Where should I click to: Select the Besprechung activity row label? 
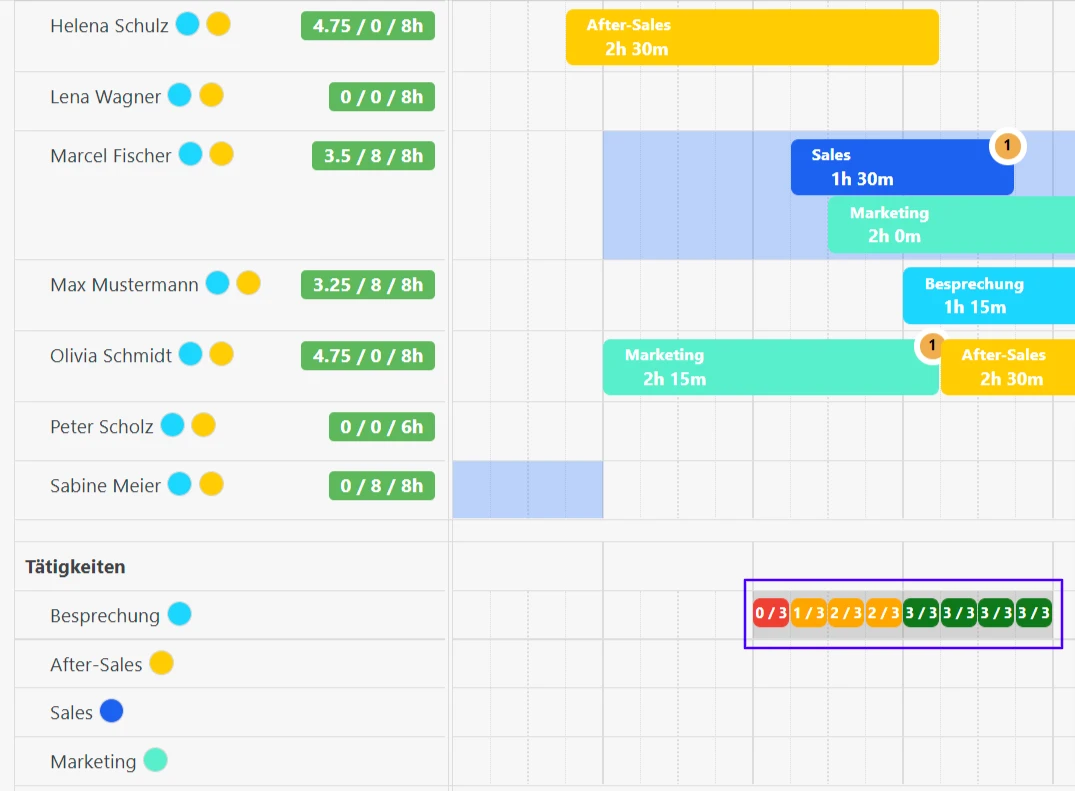pos(105,616)
